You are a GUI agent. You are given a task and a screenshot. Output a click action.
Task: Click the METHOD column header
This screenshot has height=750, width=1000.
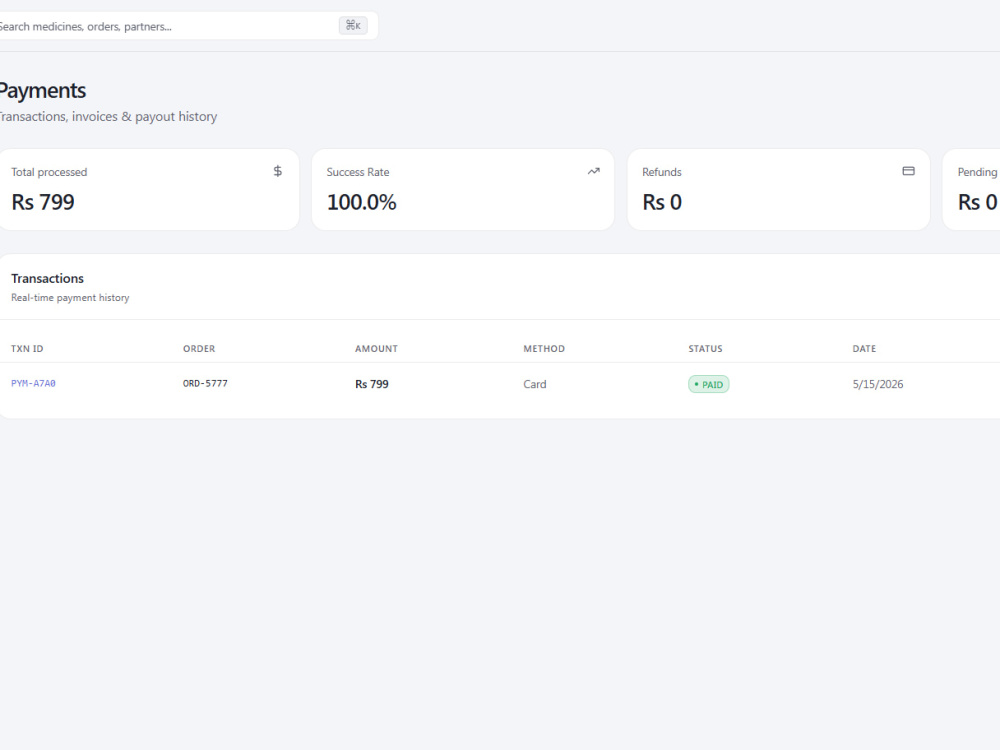coord(544,349)
